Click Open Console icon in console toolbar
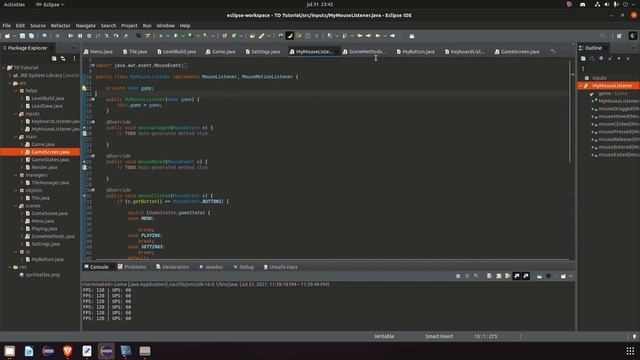The width and height of the screenshot is (640, 360). pos(563,276)
